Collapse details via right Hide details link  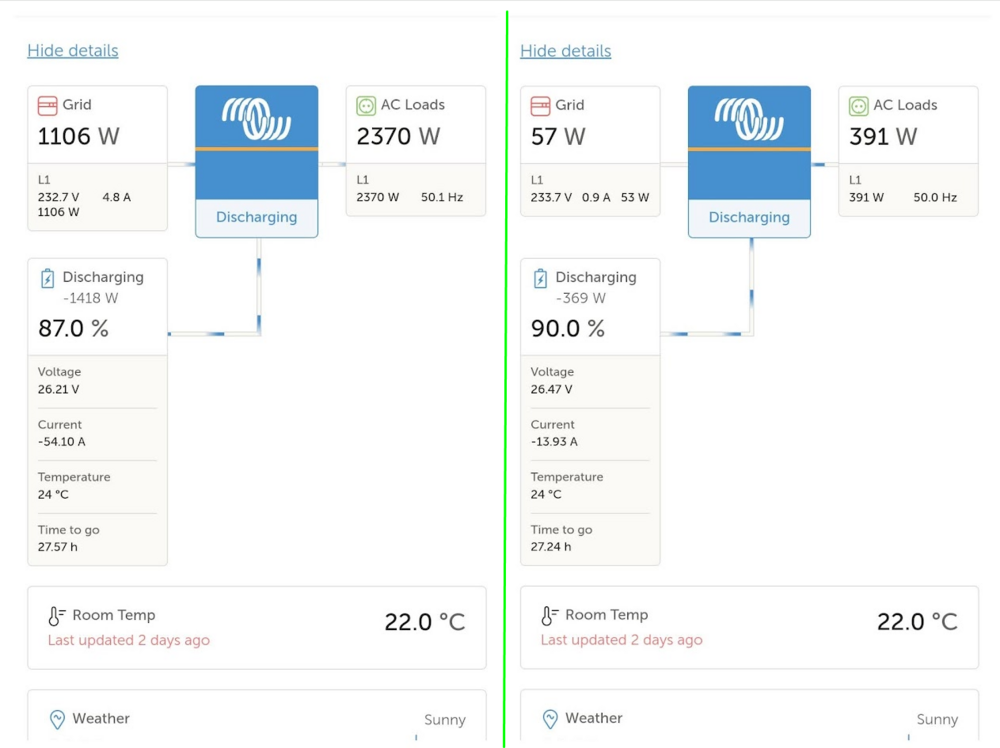[566, 51]
